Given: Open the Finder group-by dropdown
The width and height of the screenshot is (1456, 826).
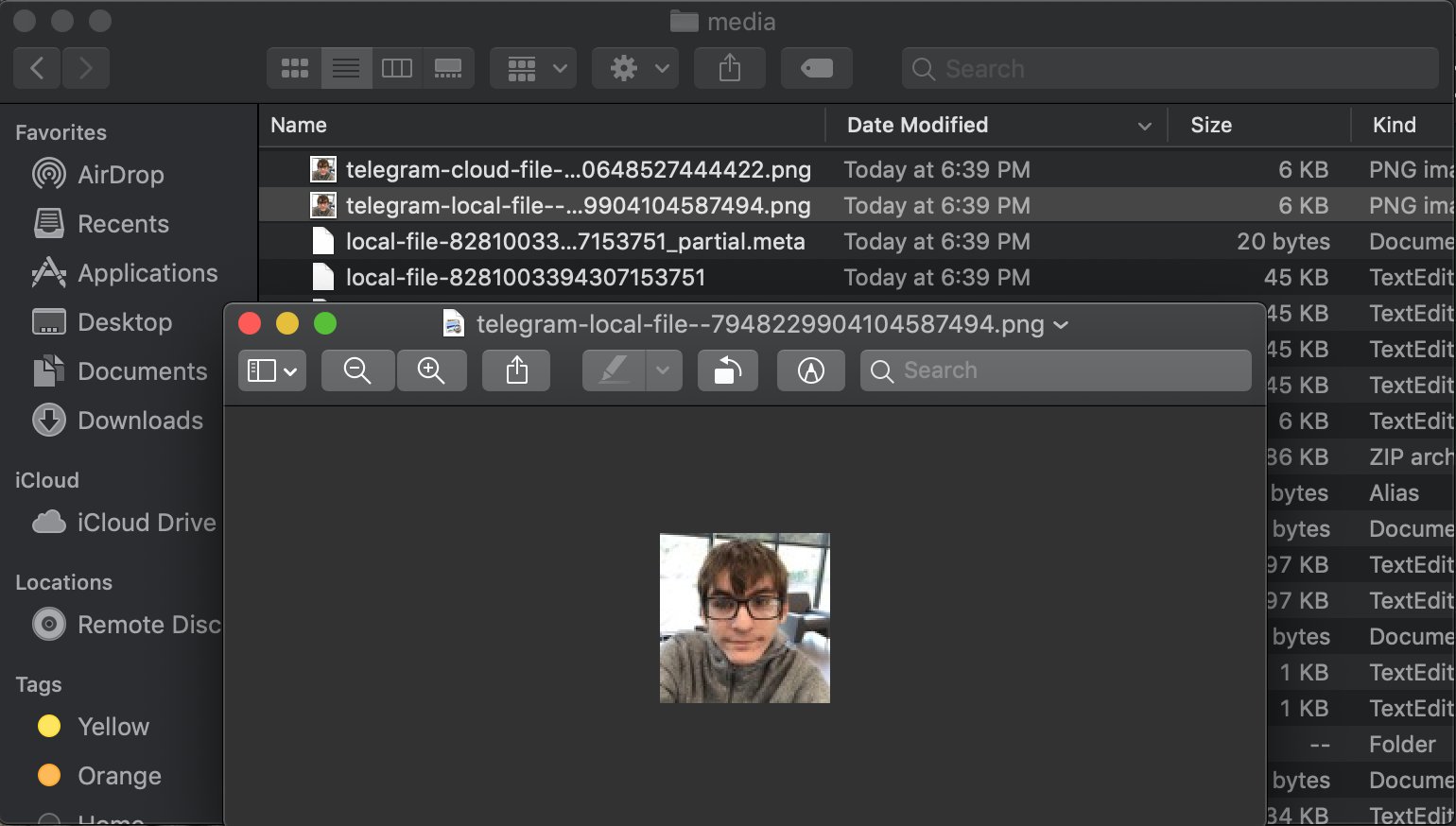Looking at the screenshot, I should tap(534, 68).
